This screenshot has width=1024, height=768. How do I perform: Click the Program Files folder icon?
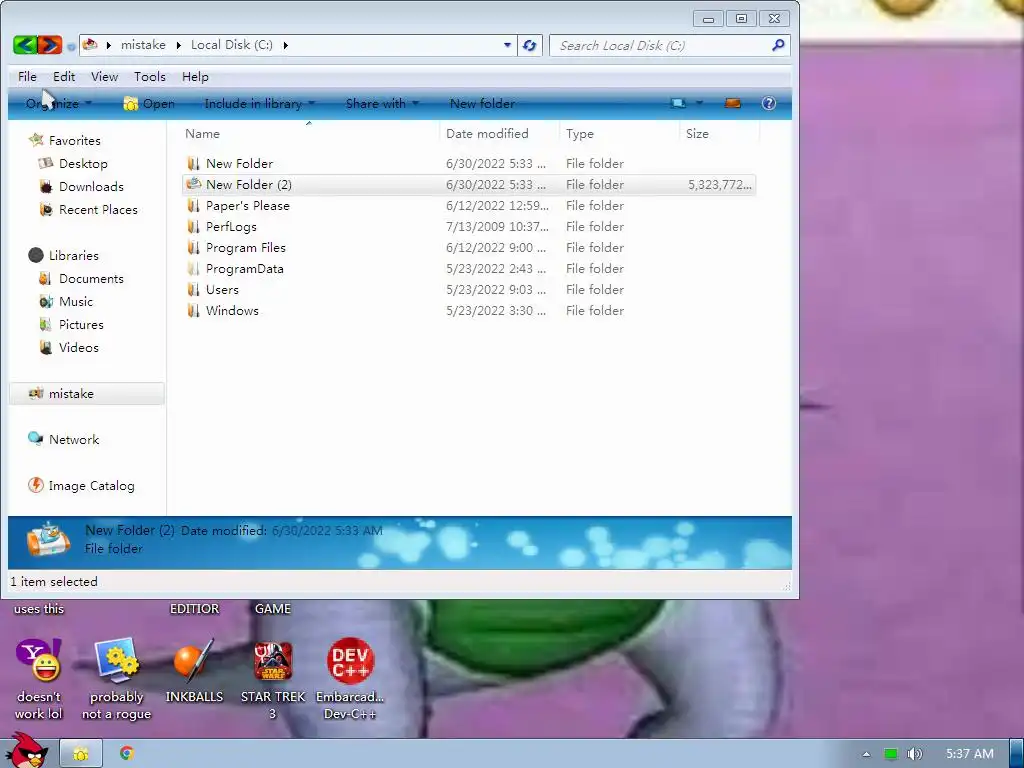point(193,248)
